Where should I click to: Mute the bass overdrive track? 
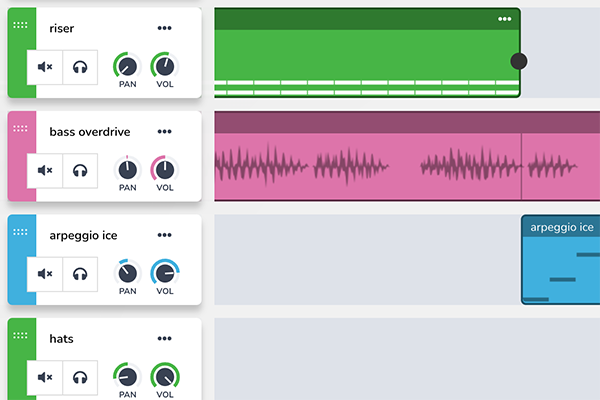(45, 170)
